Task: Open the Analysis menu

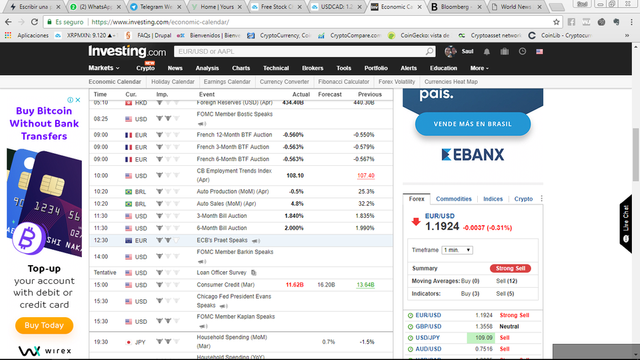Action: (x=207, y=68)
